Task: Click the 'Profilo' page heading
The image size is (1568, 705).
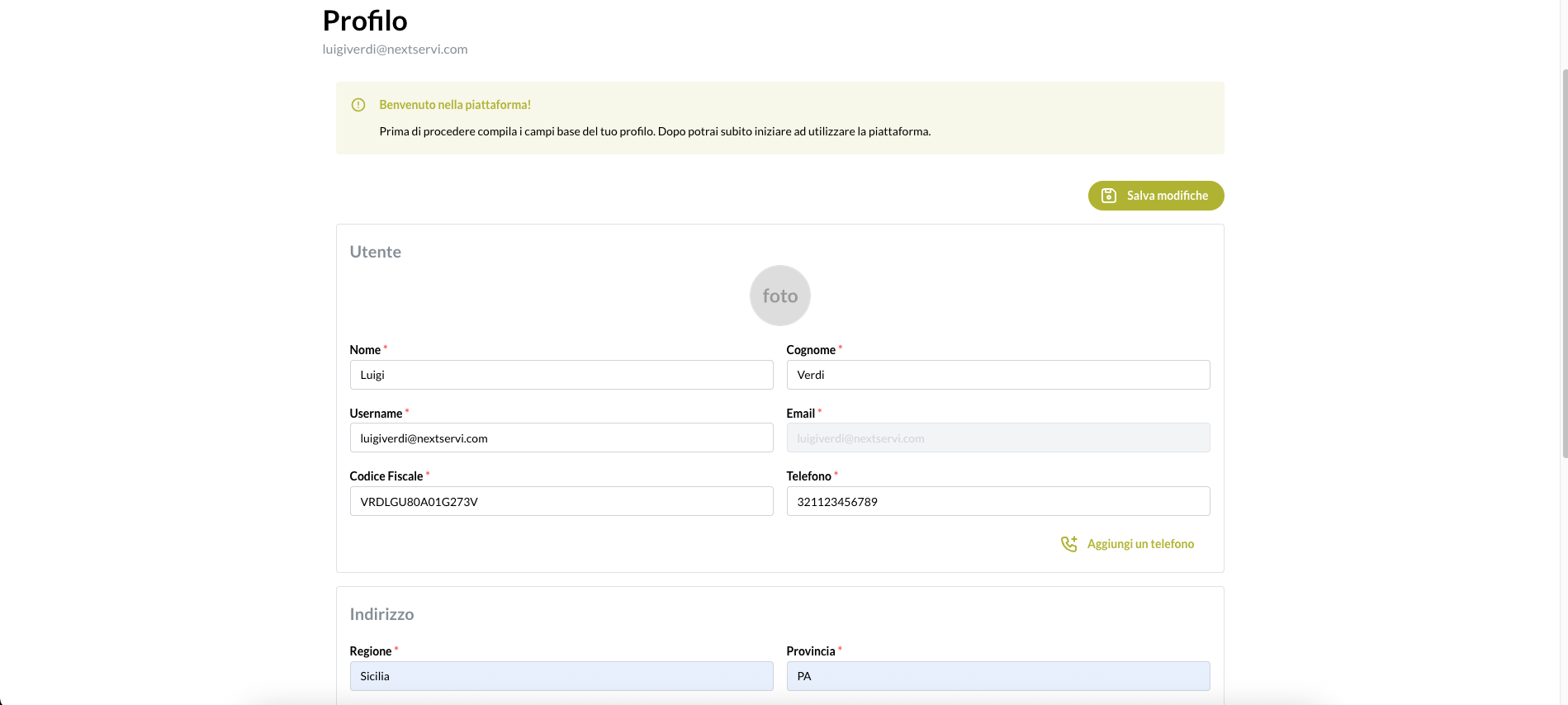Action: click(365, 21)
